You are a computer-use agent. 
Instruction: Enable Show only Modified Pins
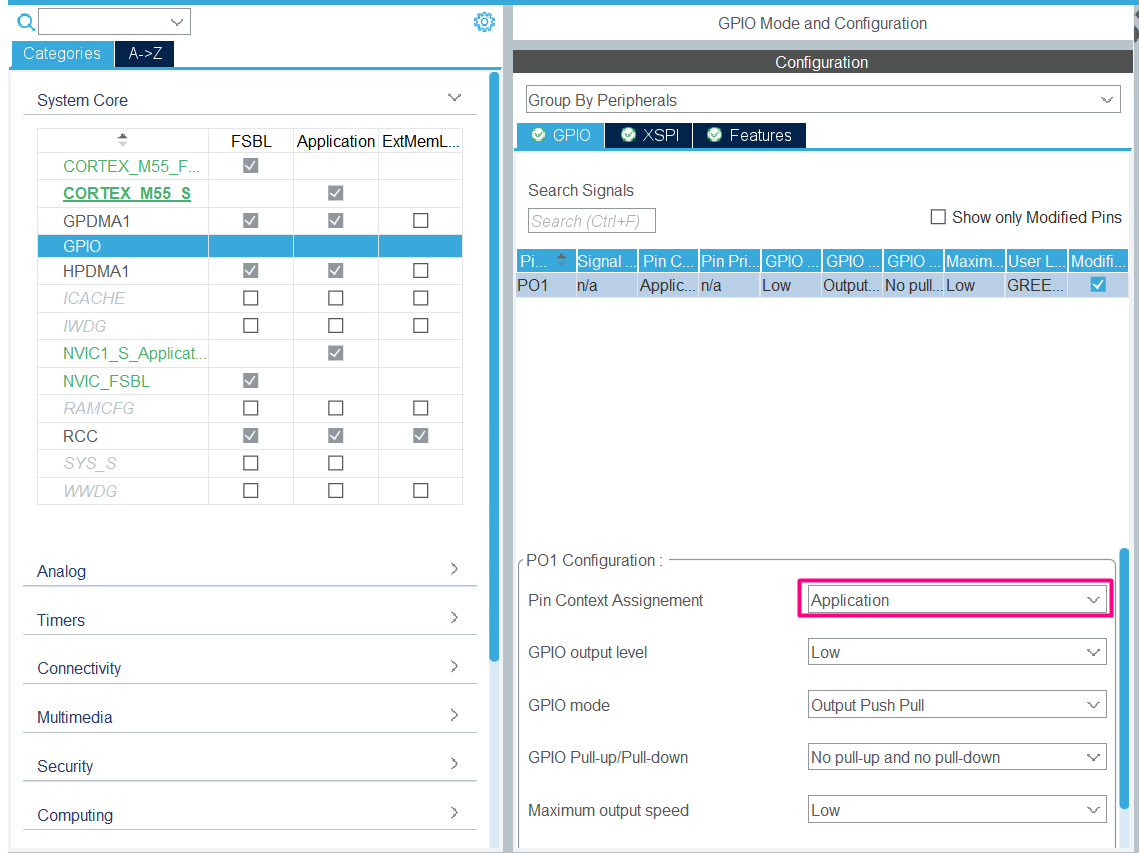(938, 216)
